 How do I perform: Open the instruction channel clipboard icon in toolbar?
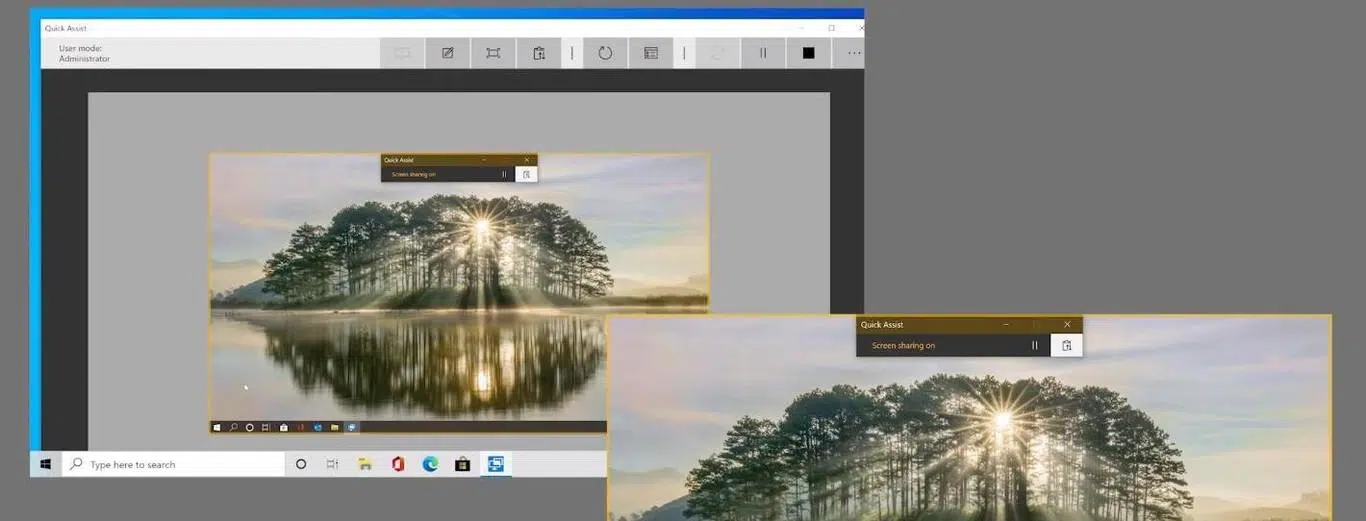coord(539,53)
